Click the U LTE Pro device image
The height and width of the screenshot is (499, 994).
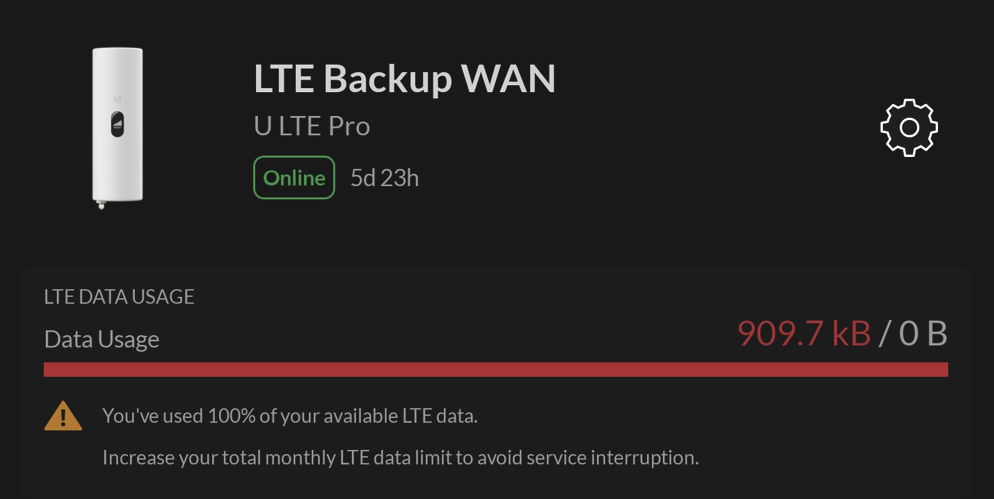(117, 127)
